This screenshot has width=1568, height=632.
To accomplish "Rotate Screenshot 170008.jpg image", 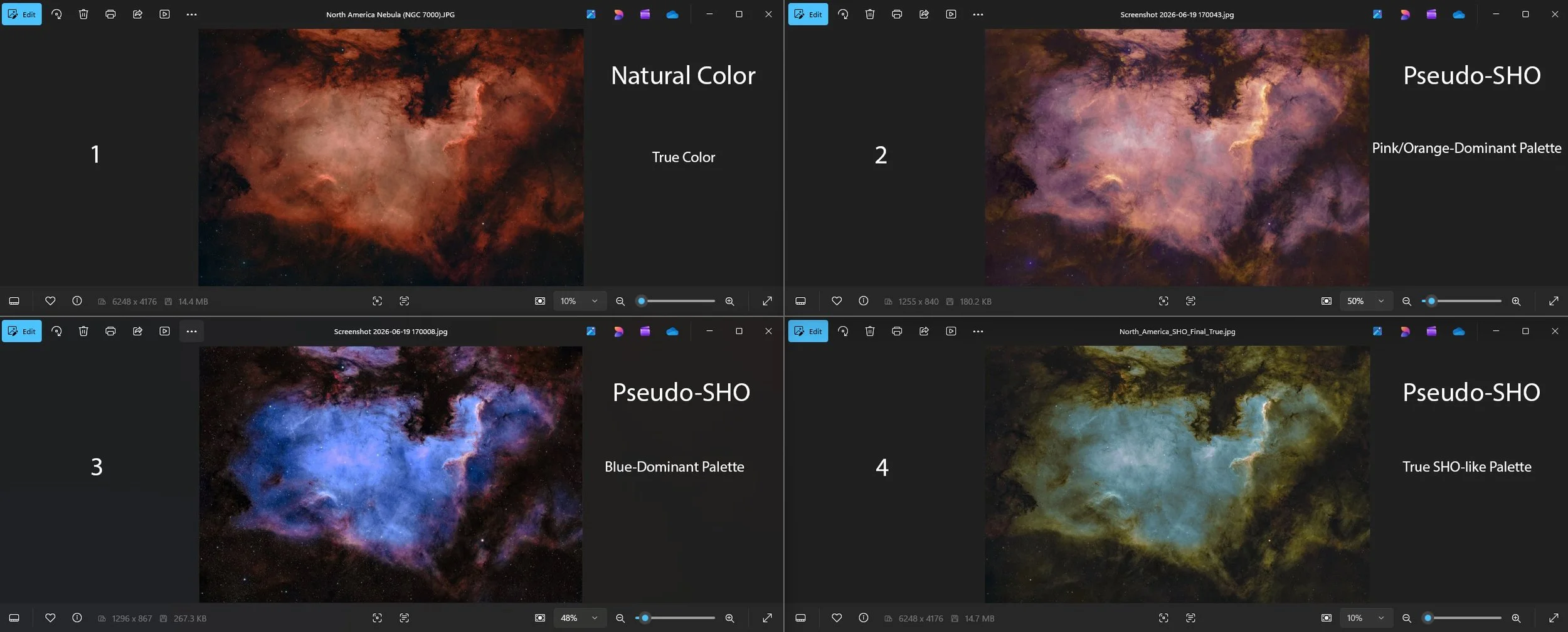I will click(56, 331).
